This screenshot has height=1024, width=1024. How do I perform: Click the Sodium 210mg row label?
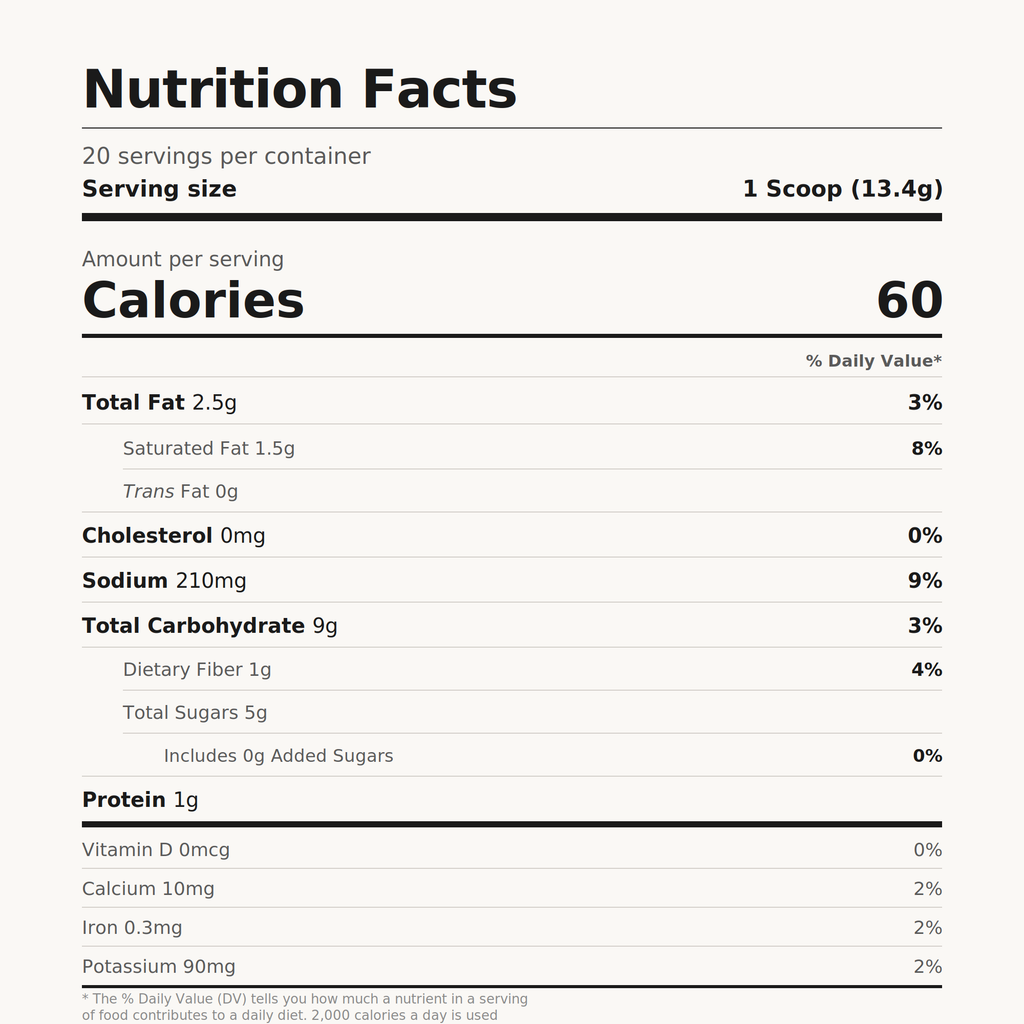click(164, 580)
